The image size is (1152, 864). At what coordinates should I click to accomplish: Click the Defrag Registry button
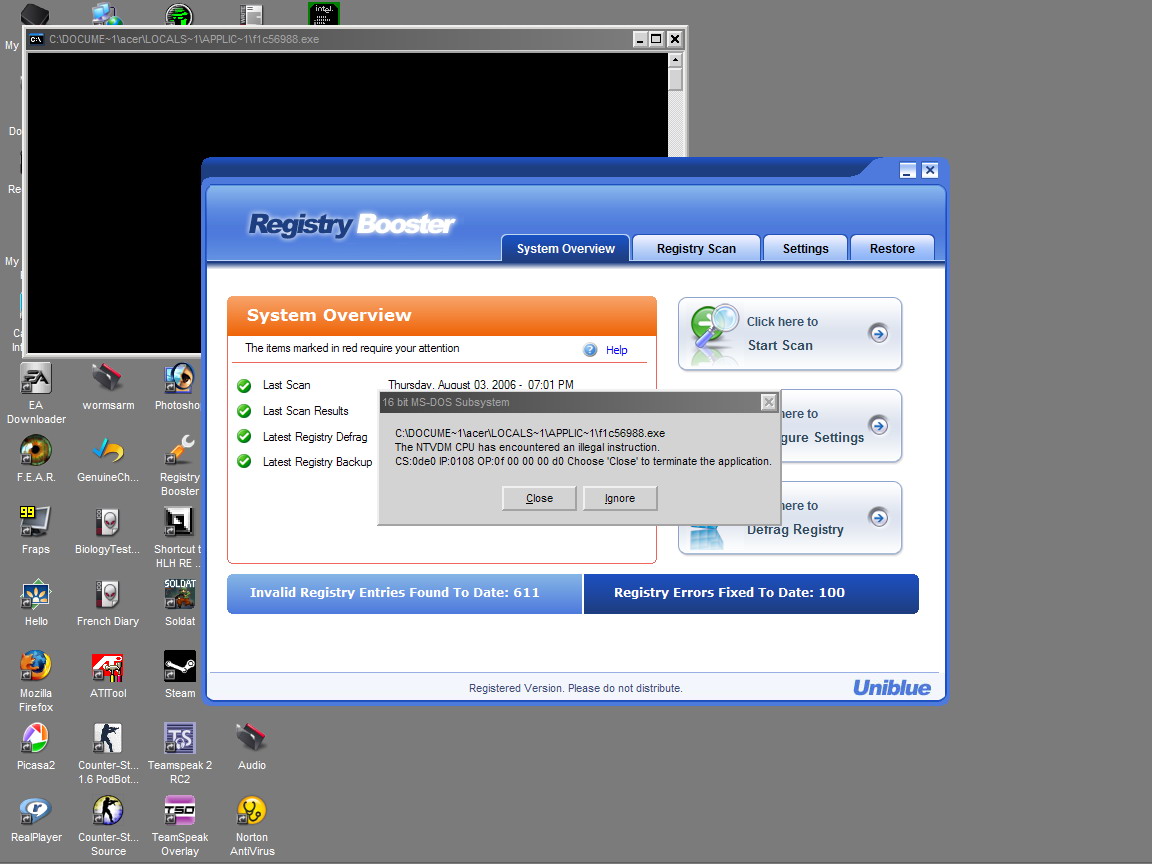[790, 517]
